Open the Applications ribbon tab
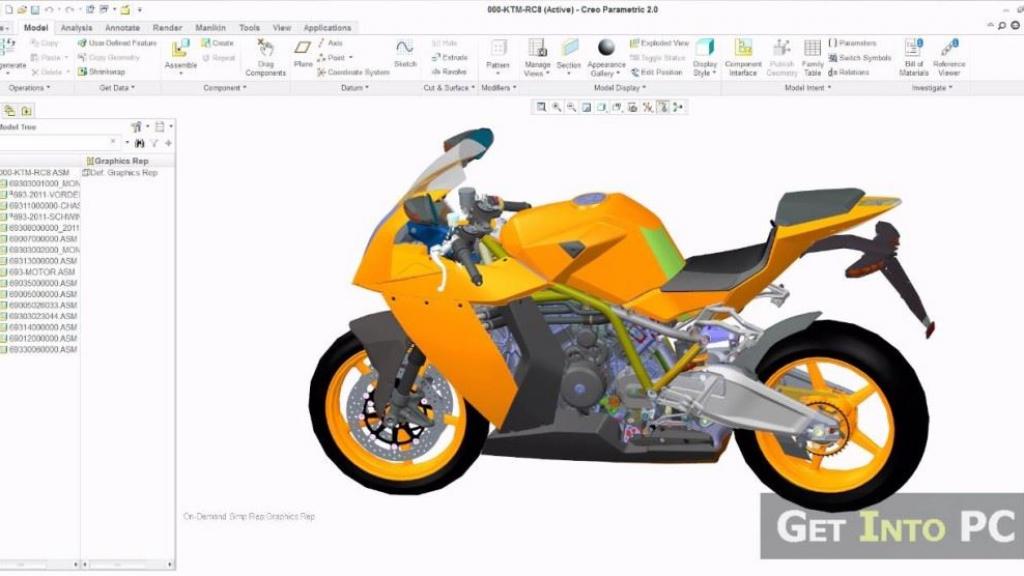Viewport: 1024px width, 576px height. [327, 27]
